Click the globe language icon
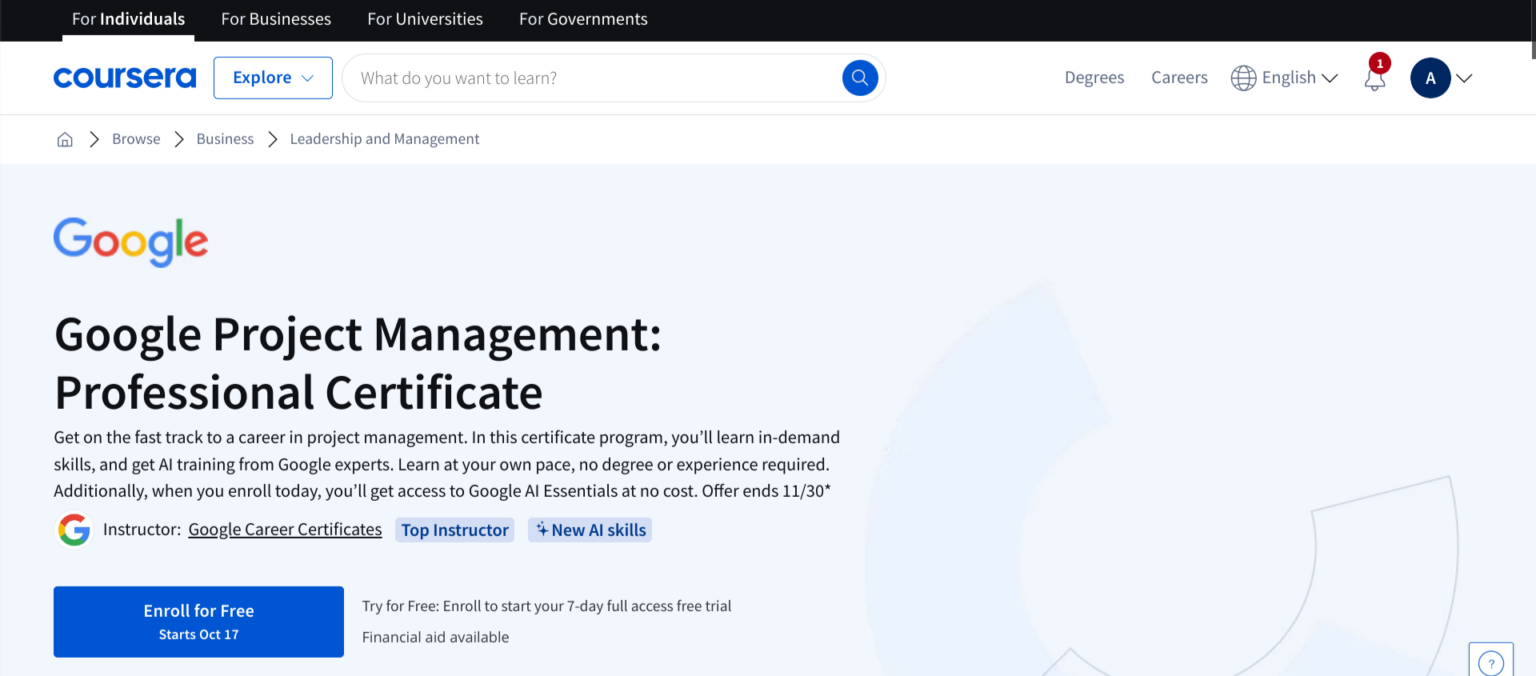The width and height of the screenshot is (1536, 676). coord(1243,77)
